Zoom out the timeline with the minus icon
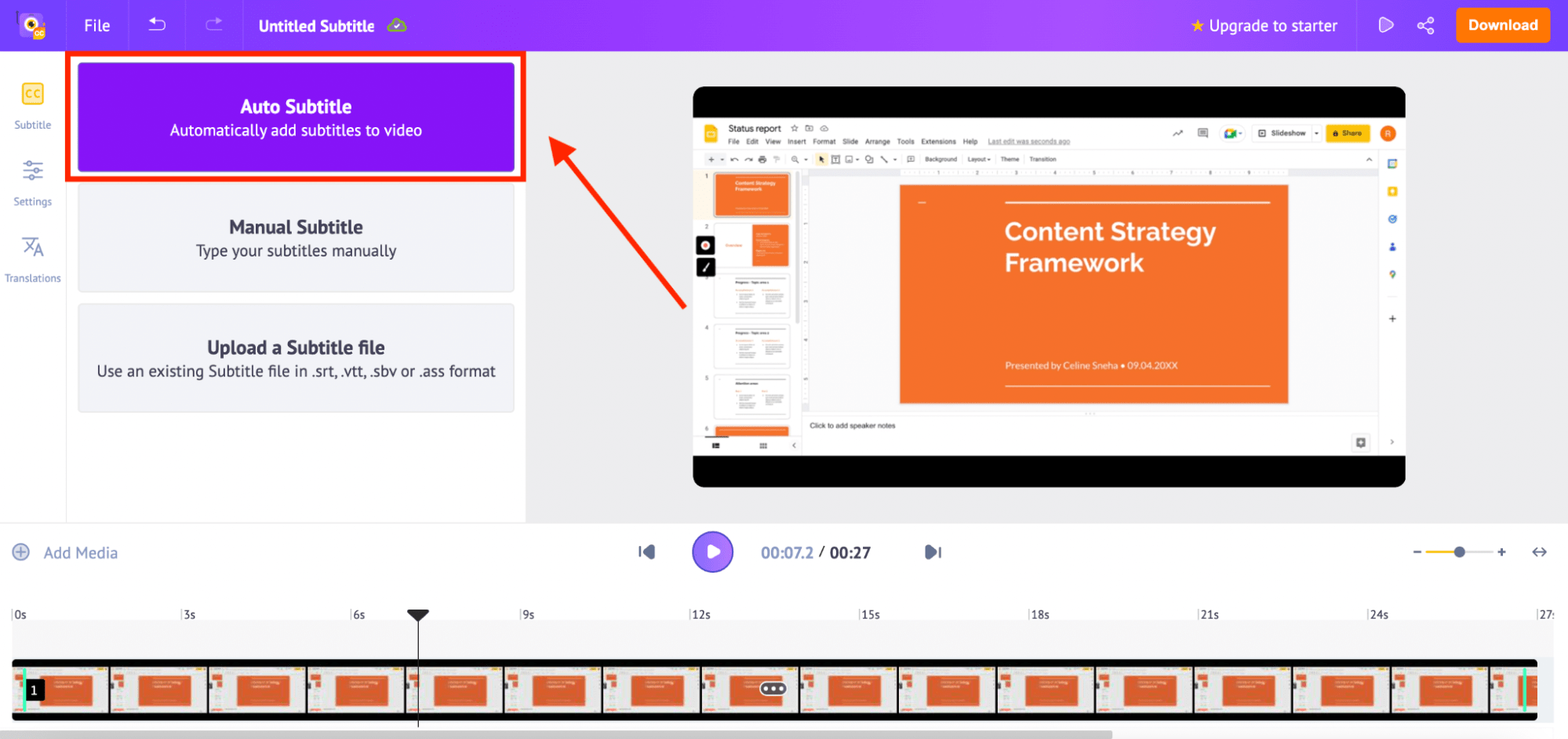This screenshot has height=739, width=1568. [x=1417, y=552]
